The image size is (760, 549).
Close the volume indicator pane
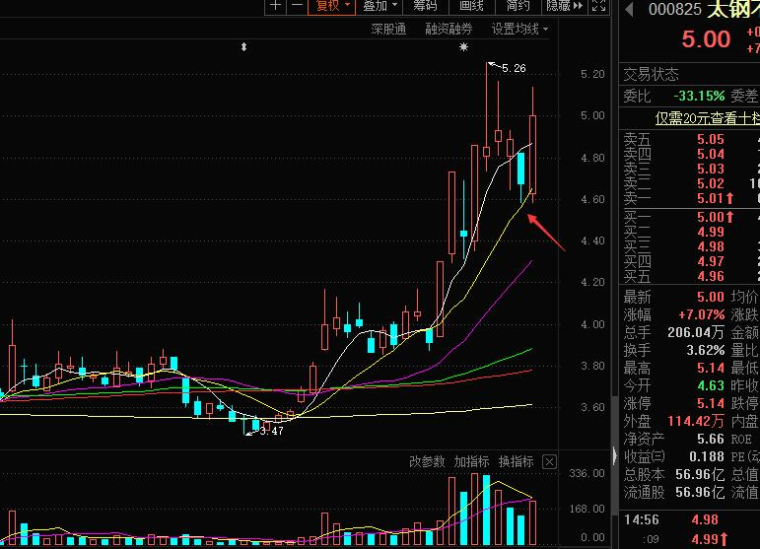tap(549, 462)
